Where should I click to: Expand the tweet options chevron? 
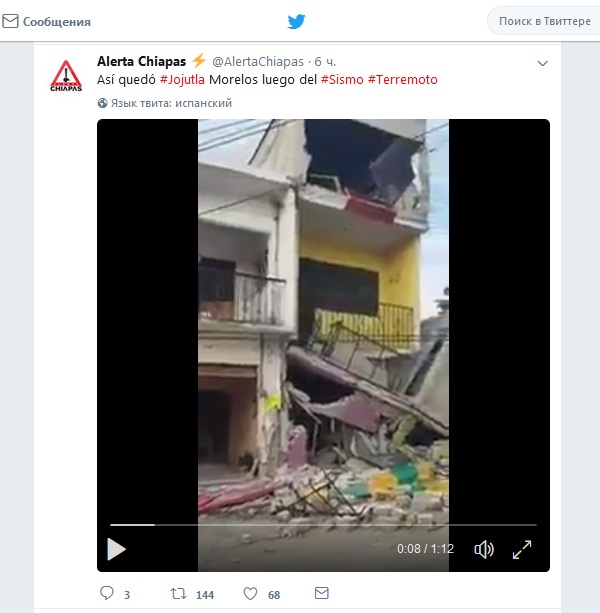pyautogui.click(x=543, y=63)
